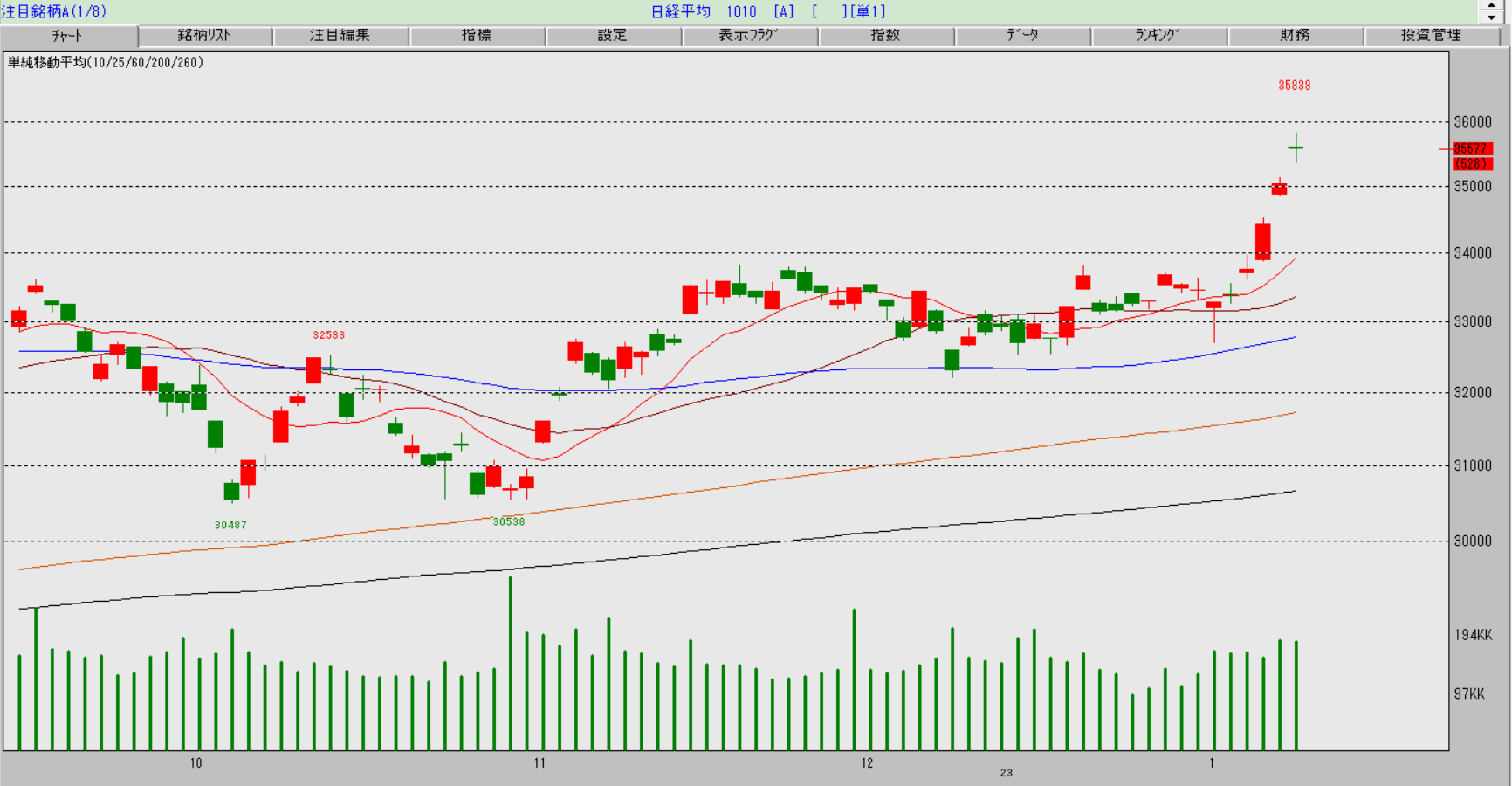Click the 33000 price axis label
Image resolution: width=1512 pixels, height=786 pixels.
(1473, 322)
